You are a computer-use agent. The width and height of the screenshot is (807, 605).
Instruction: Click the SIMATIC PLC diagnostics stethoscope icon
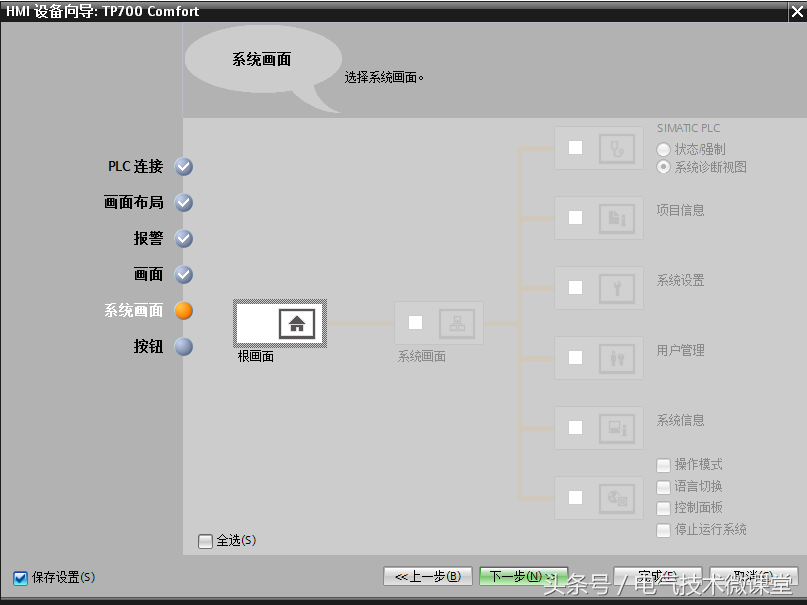point(617,149)
